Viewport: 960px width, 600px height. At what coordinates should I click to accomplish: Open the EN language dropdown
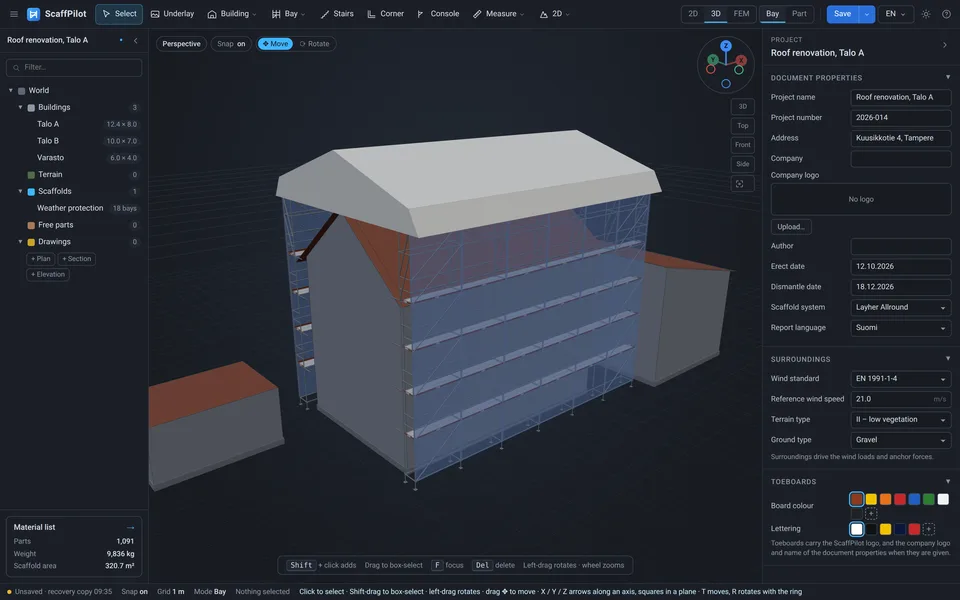coord(895,14)
